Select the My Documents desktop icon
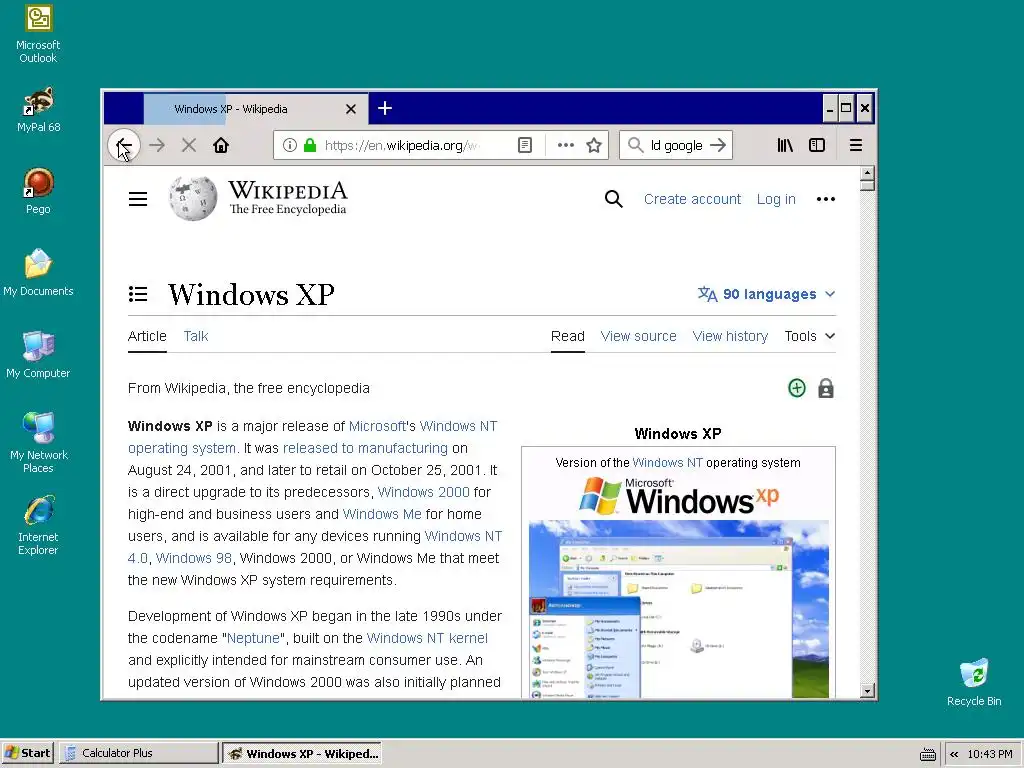The width and height of the screenshot is (1024, 768). pyautogui.click(x=39, y=273)
